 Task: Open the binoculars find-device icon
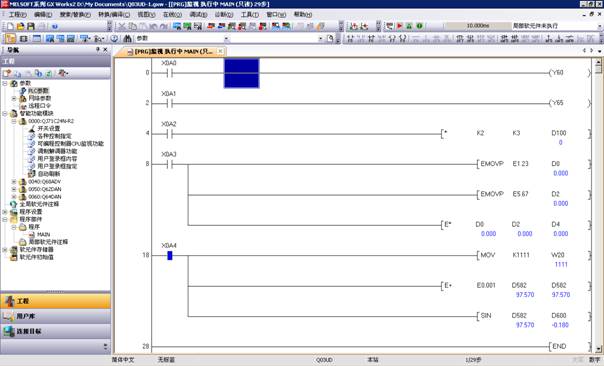(x=127, y=39)
